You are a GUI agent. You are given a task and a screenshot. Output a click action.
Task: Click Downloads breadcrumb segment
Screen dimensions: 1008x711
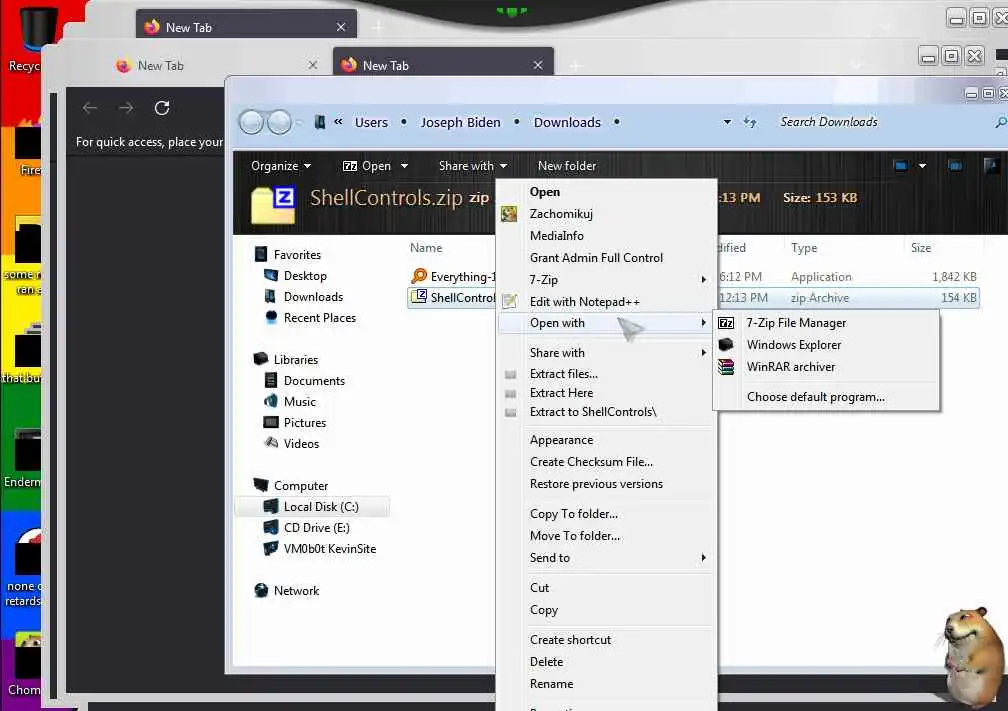567,122
